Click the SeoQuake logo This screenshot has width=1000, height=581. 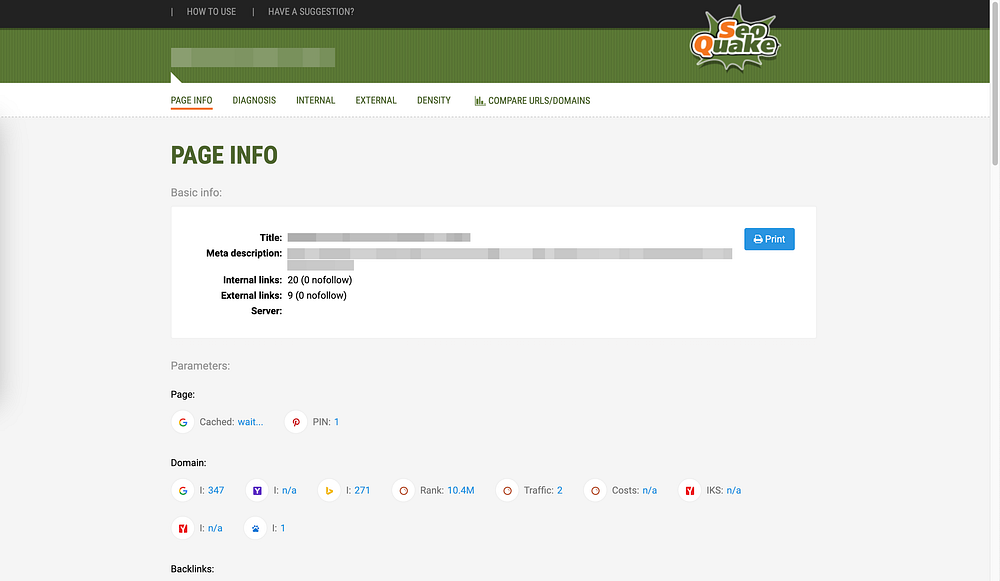point(735,38)
